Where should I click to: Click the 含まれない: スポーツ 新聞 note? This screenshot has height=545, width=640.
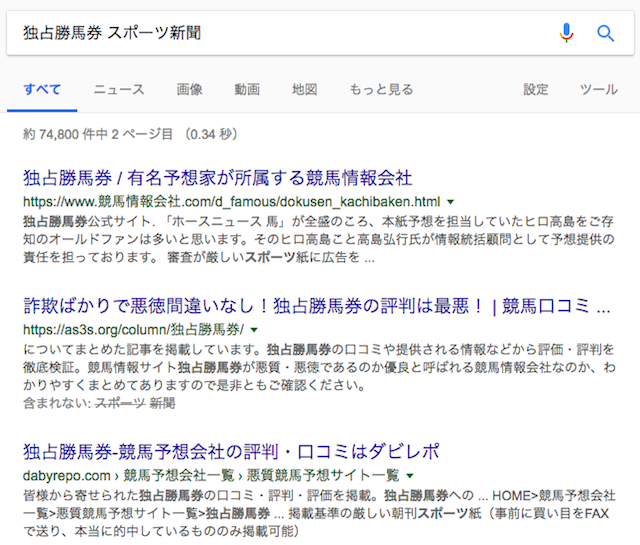99,403
